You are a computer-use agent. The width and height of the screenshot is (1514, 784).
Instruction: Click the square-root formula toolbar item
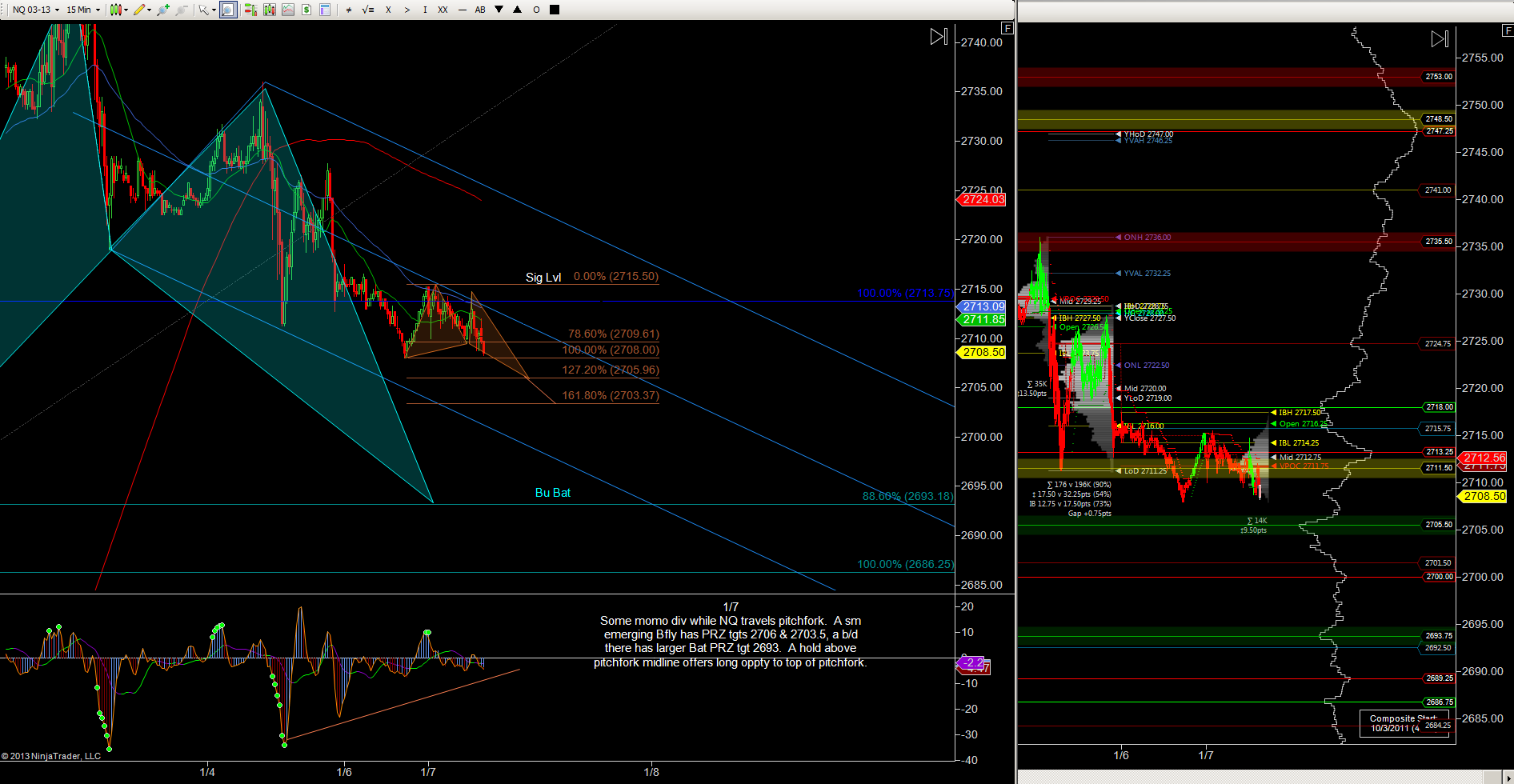[367, 10]
